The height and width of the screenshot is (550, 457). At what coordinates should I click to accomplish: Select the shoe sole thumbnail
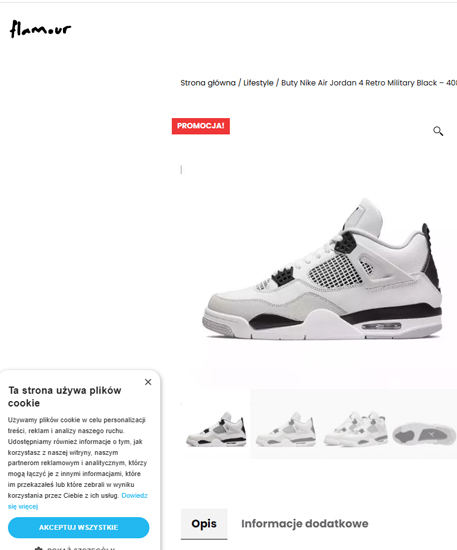tap(424, 434)
